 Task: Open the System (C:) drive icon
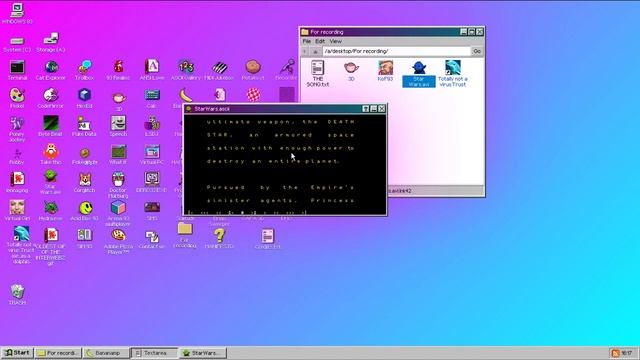[x=17, y=44]
